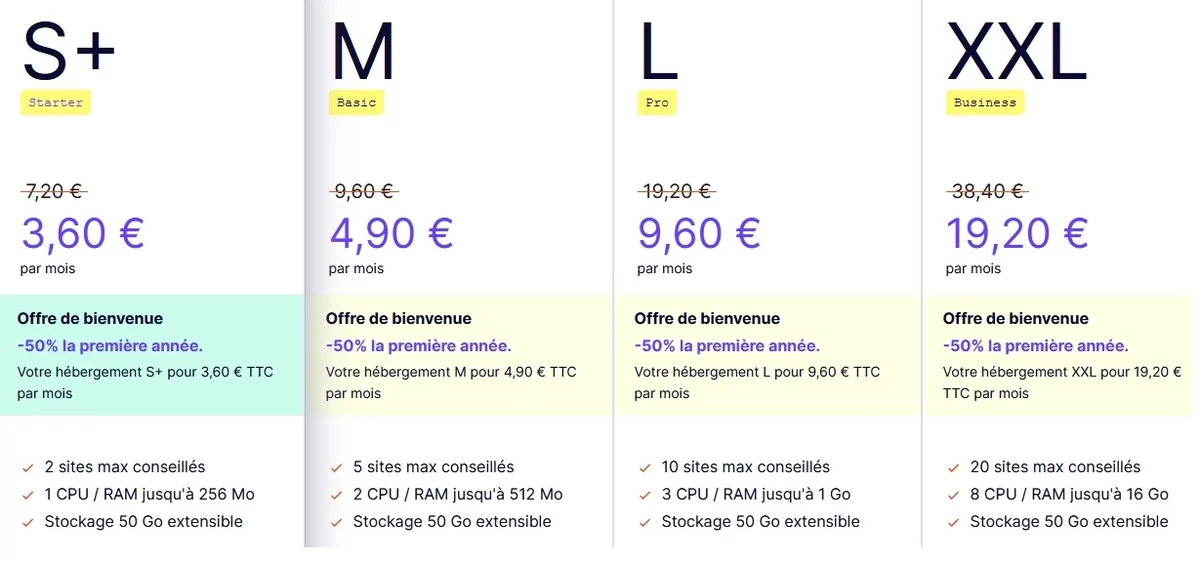Click the checkmark beside 10 sites max conseillés
1200x562 pixels.
(644, 467)
